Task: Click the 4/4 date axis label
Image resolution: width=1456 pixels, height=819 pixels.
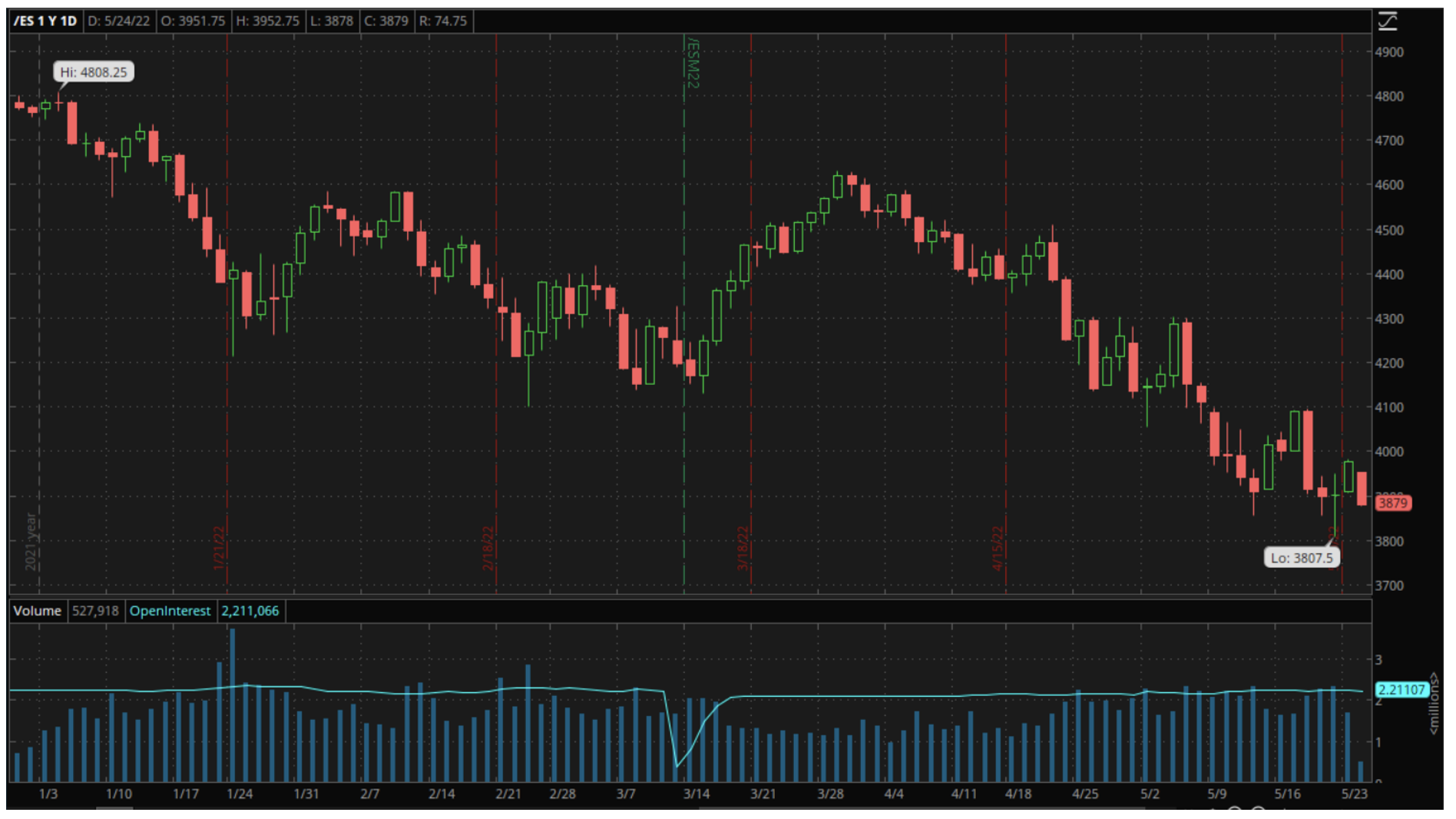Action: (x=894, y=794)
